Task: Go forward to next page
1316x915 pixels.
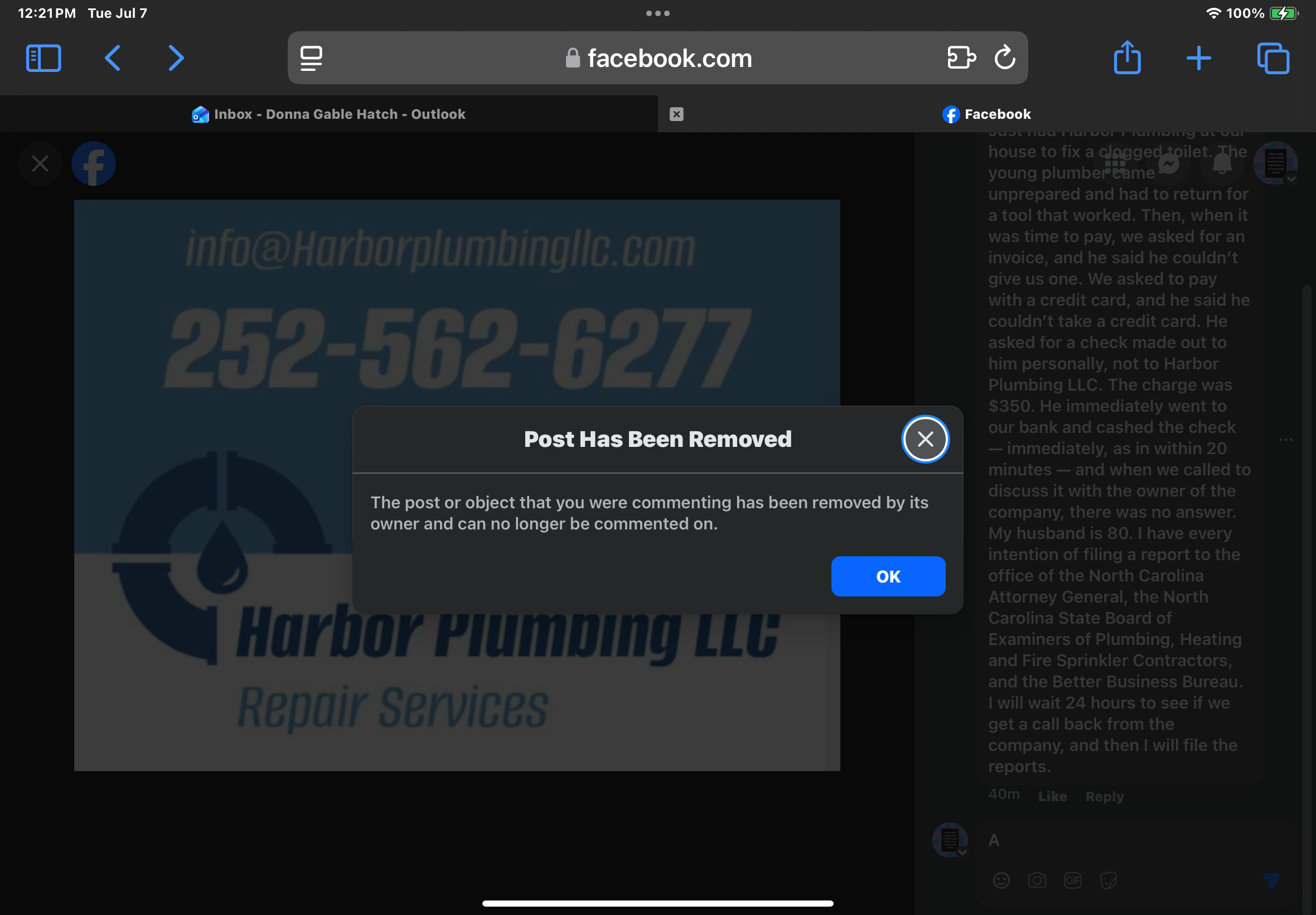Action: 176,59
